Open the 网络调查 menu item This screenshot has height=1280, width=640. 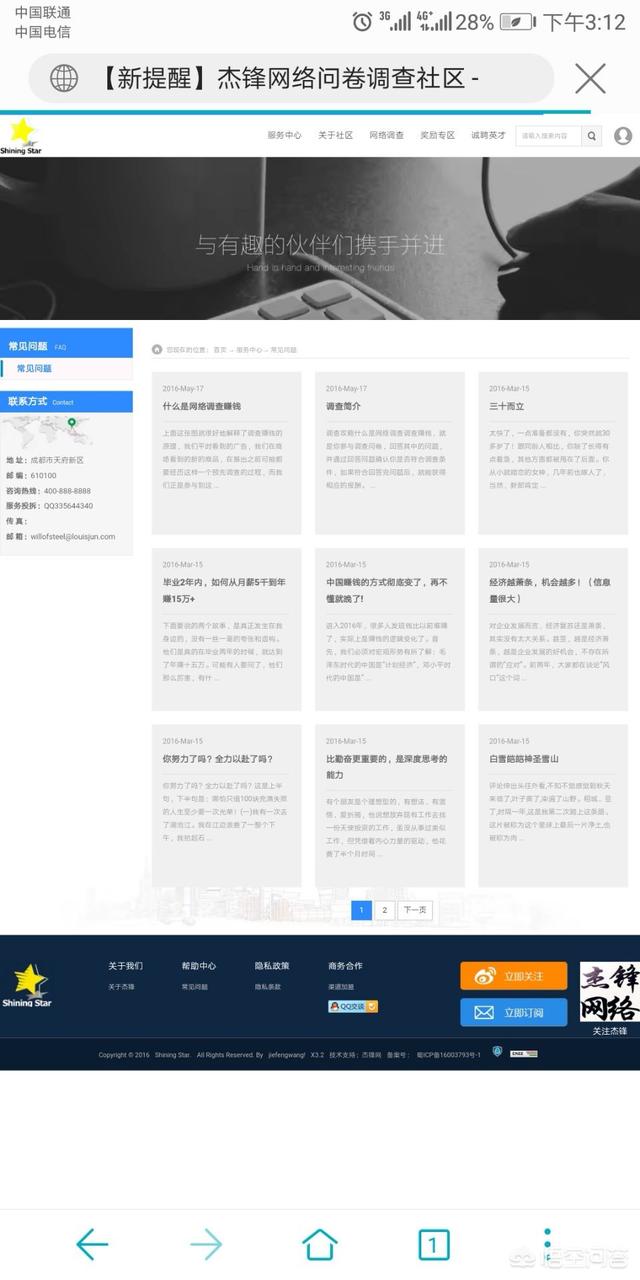(386, 135)
